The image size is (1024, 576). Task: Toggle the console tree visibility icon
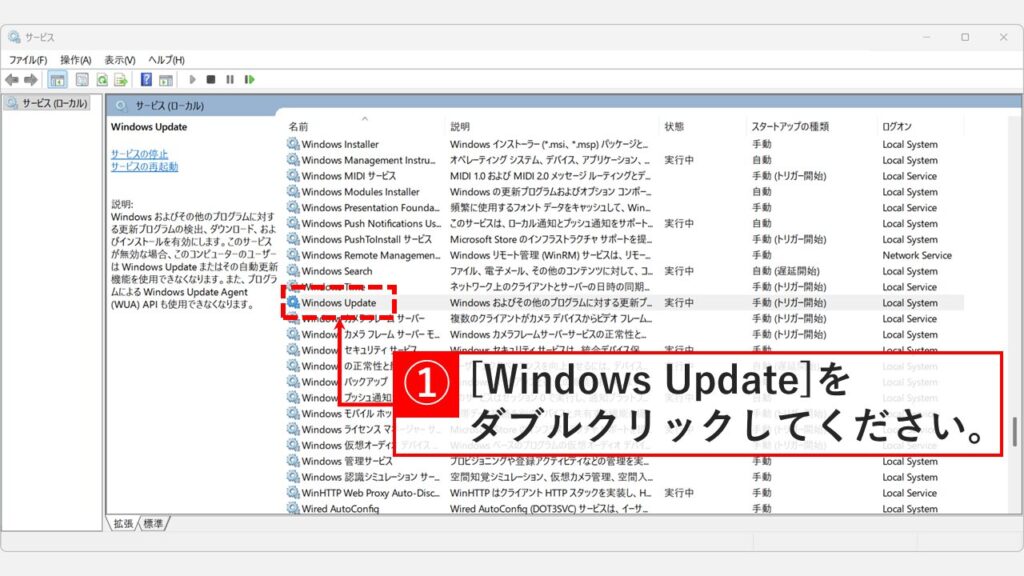coord(58,79)
